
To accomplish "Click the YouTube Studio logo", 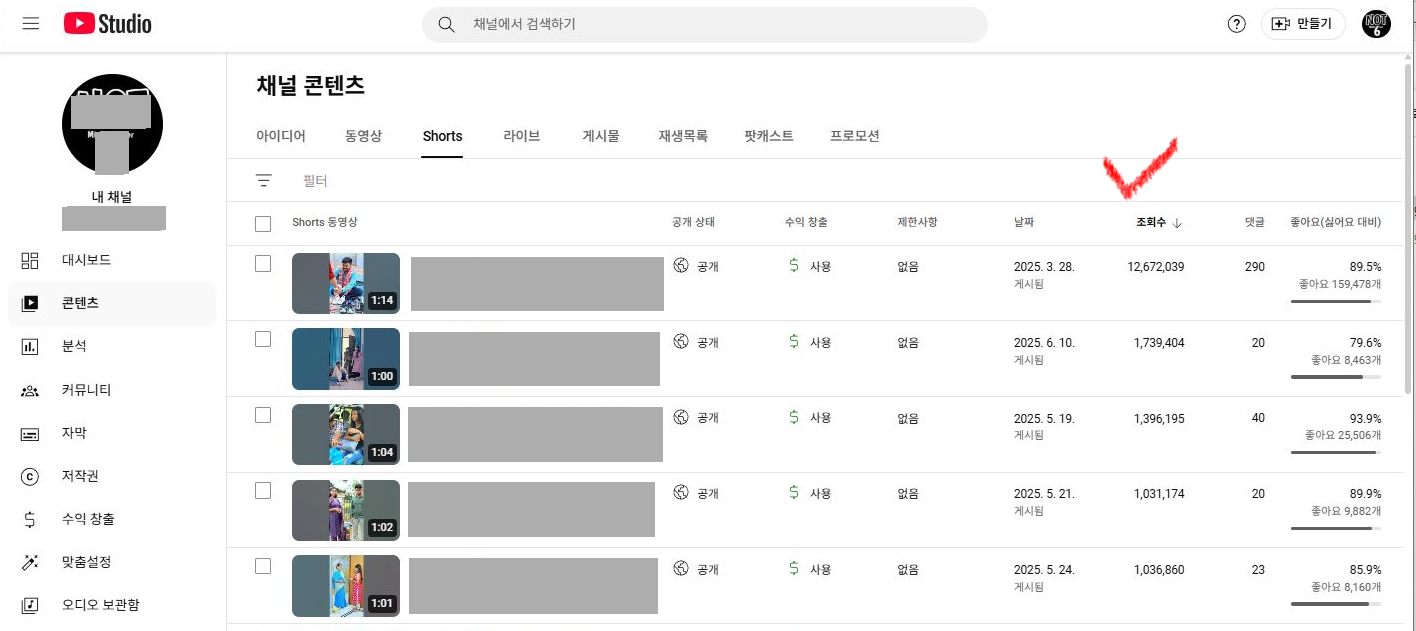I will [x=108, y=23].
